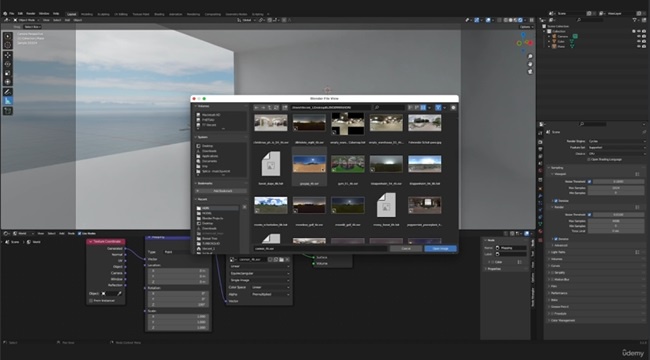Select the Transform tool in viewport toolbar
Screen dimensions: 650x360
(8, 82)
